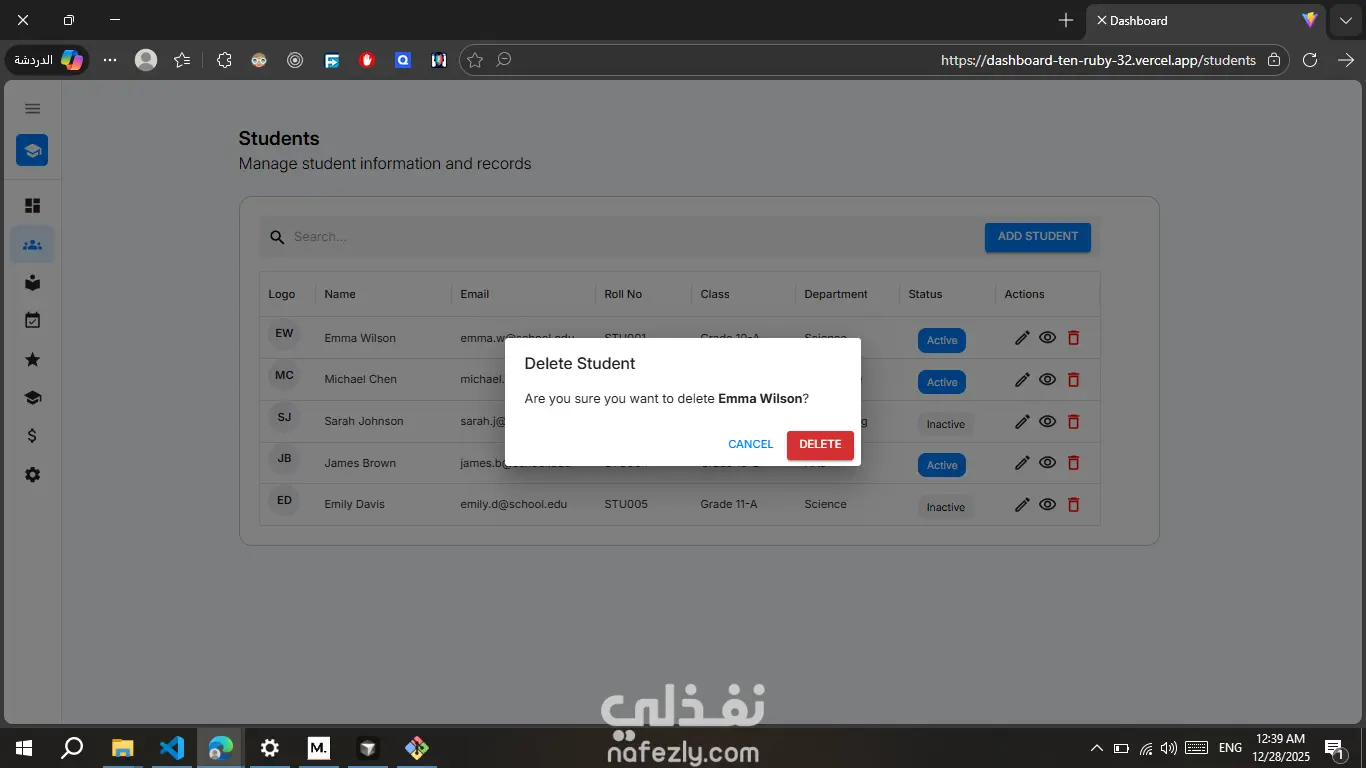This screenshot has width=1366, height=768.
Task: Show hidden system tray icons
Action: pyautogui.click(x=1096, y=747)
